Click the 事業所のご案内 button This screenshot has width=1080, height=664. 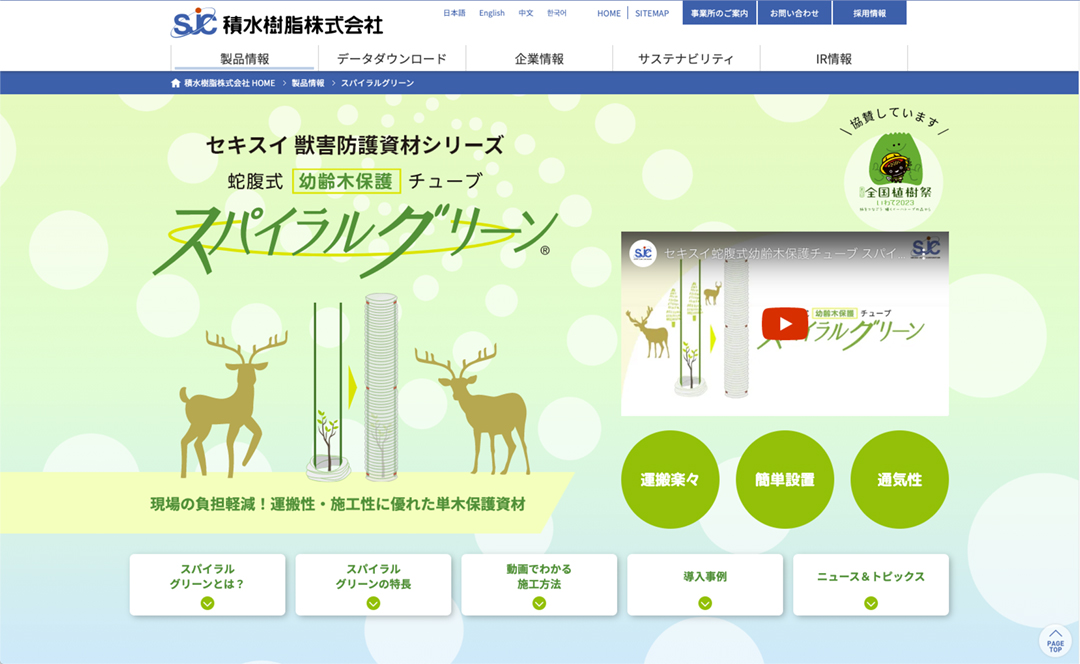click(719, 13)
